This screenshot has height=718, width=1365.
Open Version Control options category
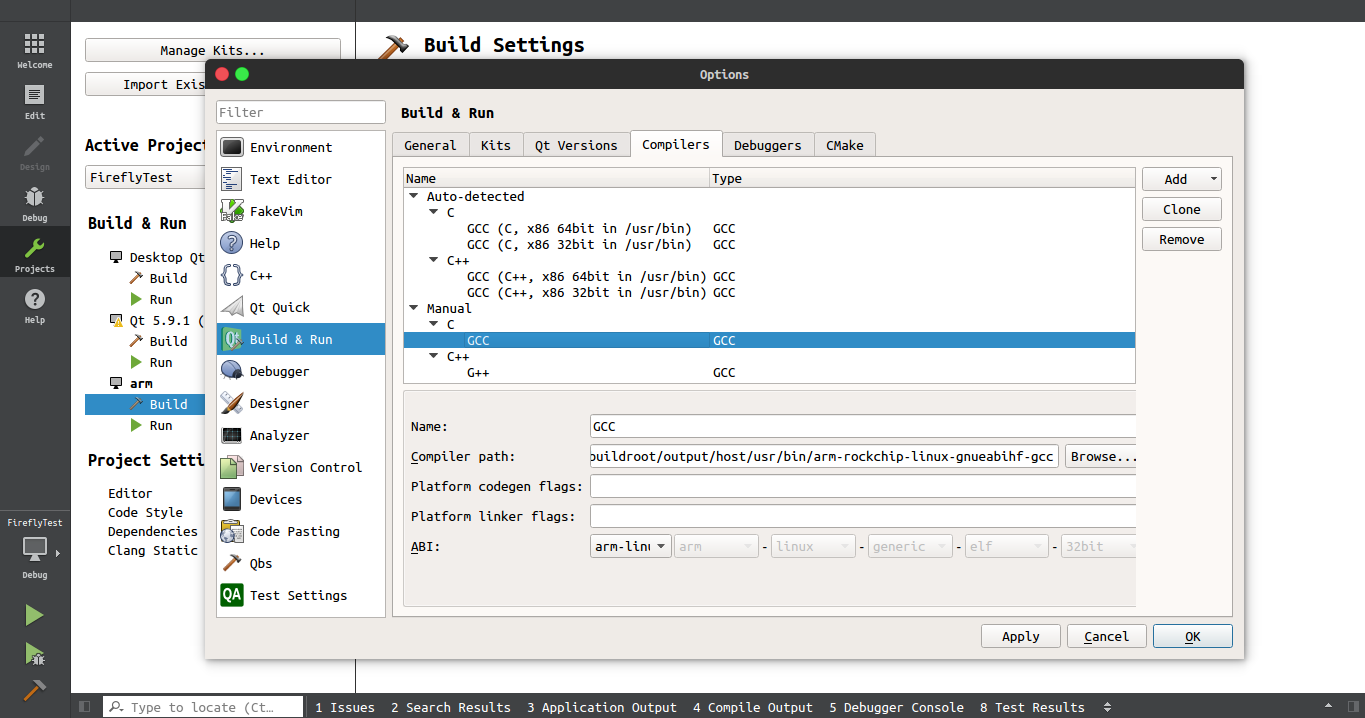(301, 467)
